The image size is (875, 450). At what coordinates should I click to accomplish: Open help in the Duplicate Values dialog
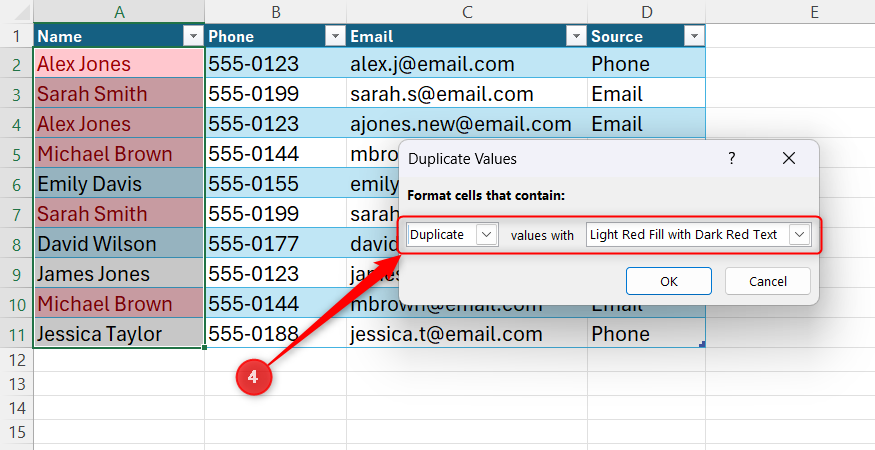tap(732, 159)
